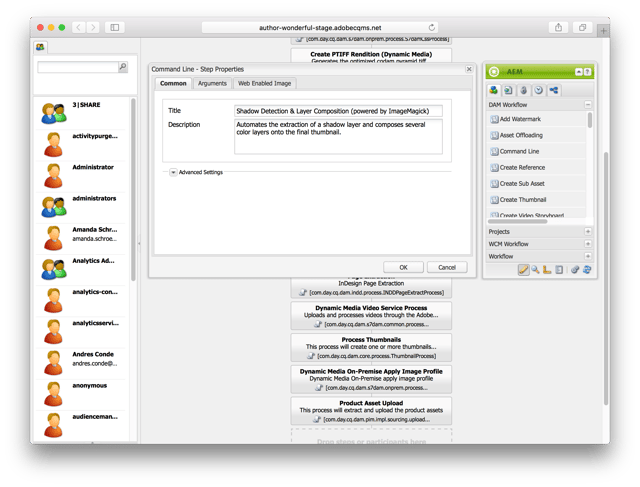Click Safari sidebar toggle icon
640x487 pixels.
click(x=115, y=27)
